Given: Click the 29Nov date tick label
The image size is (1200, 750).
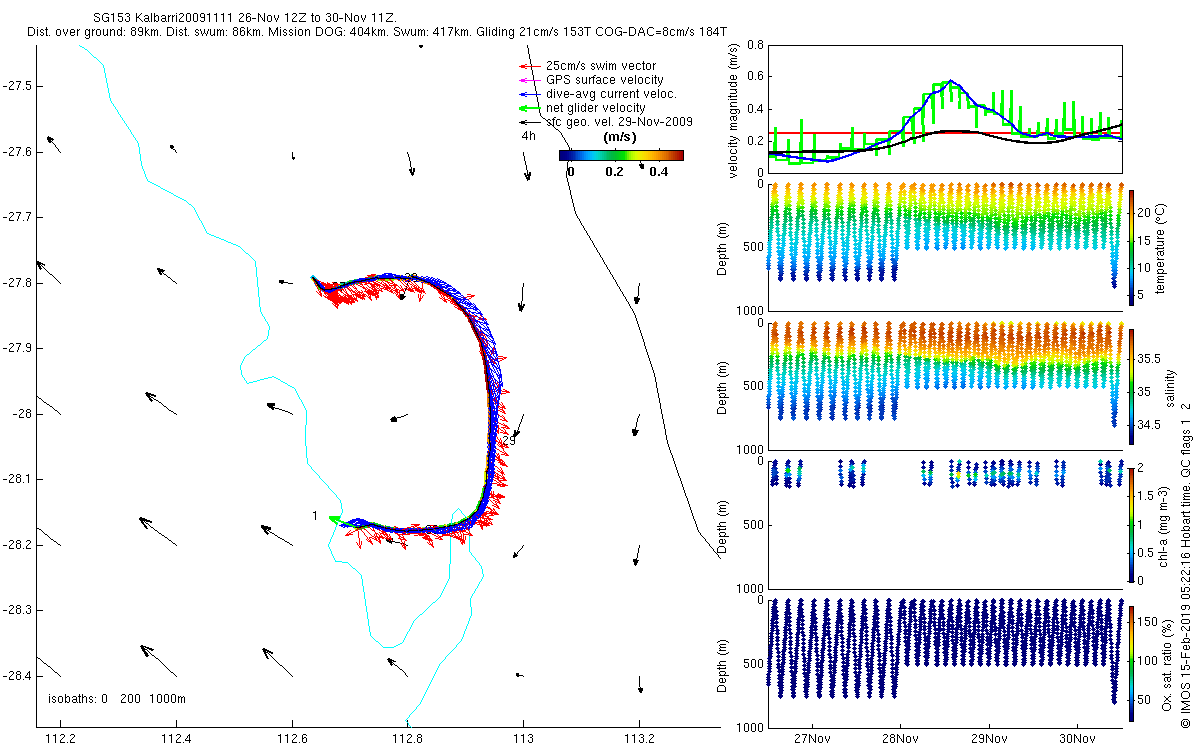Looking at the screenshot, I should click(988, 739).
